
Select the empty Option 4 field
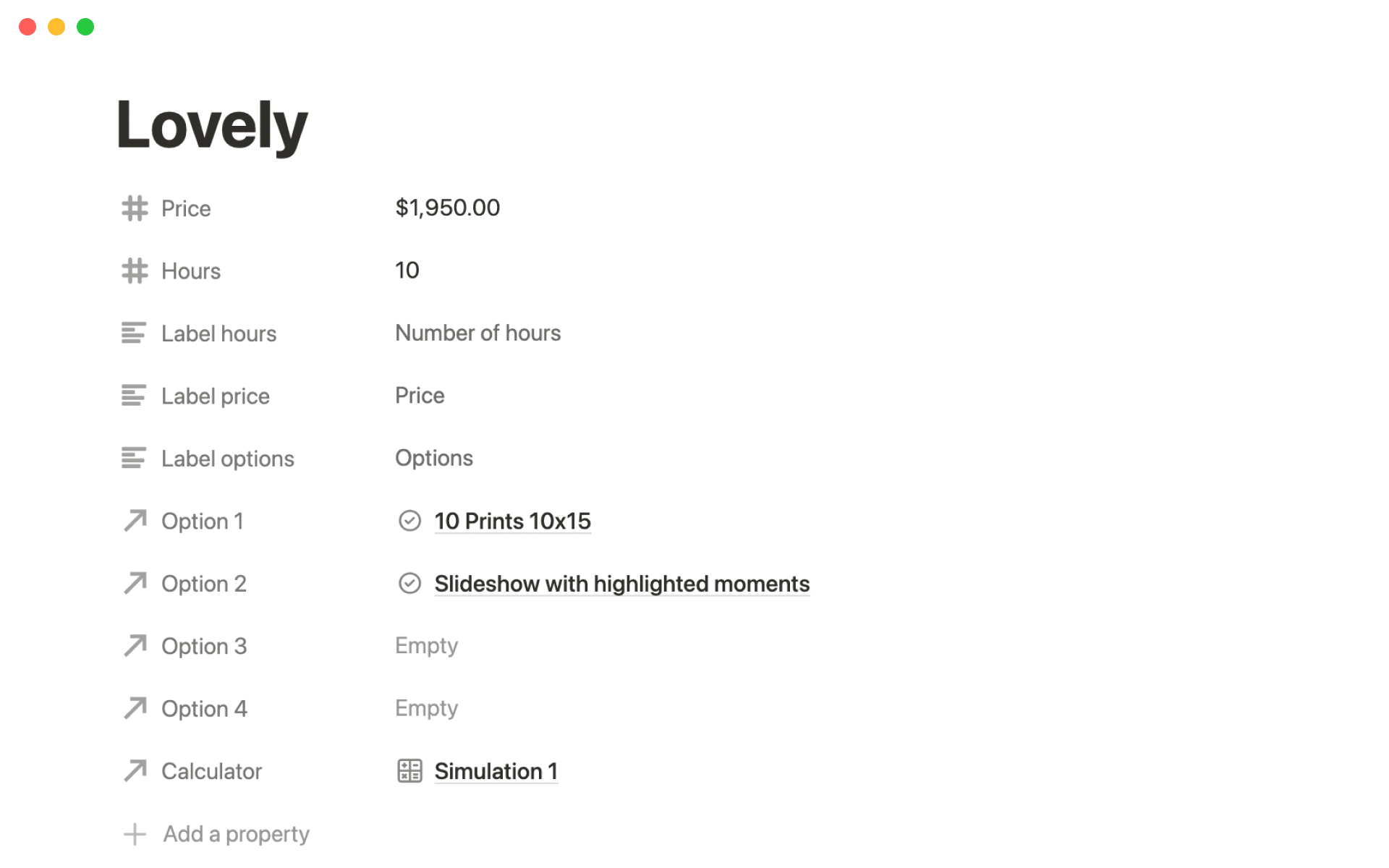tap(426, 708)
